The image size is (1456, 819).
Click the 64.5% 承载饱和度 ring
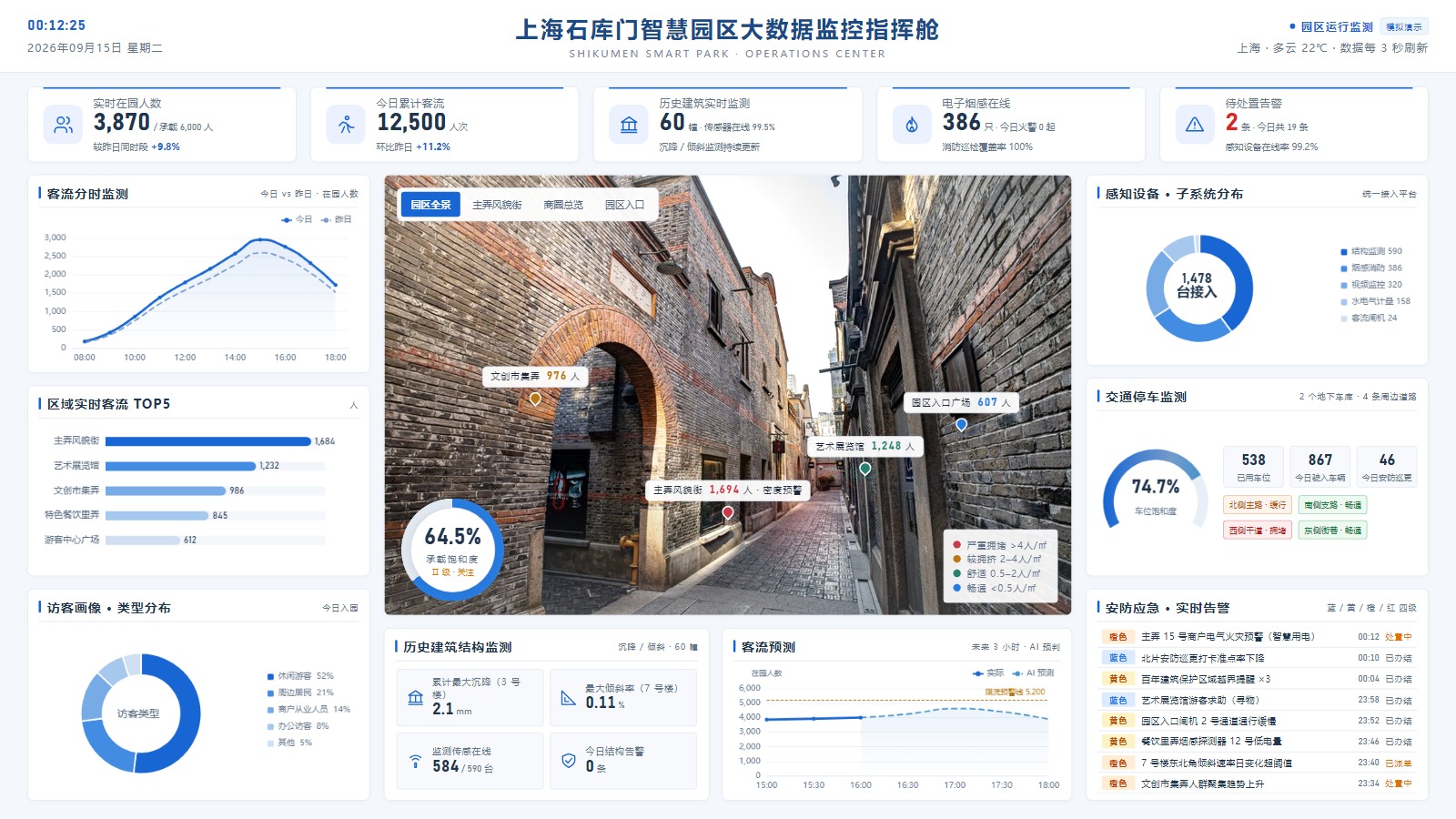point(452,549)
